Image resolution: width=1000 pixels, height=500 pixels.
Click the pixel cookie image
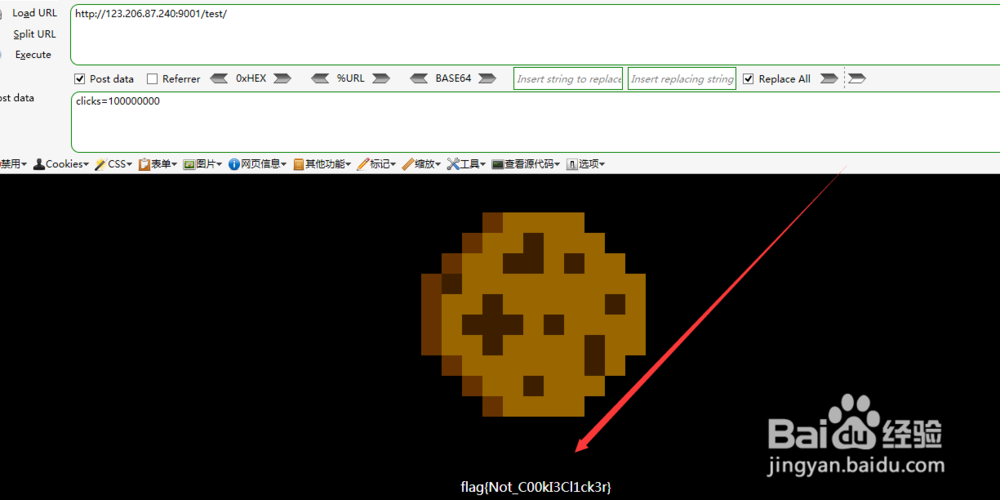tap(533, 314)
